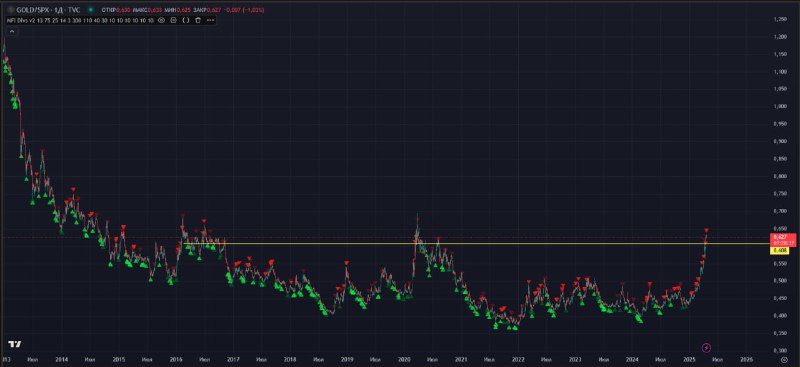Click the TradingView logo in chart corner
This screenshot has height=367, width=800.
click(x=16, y=344)
